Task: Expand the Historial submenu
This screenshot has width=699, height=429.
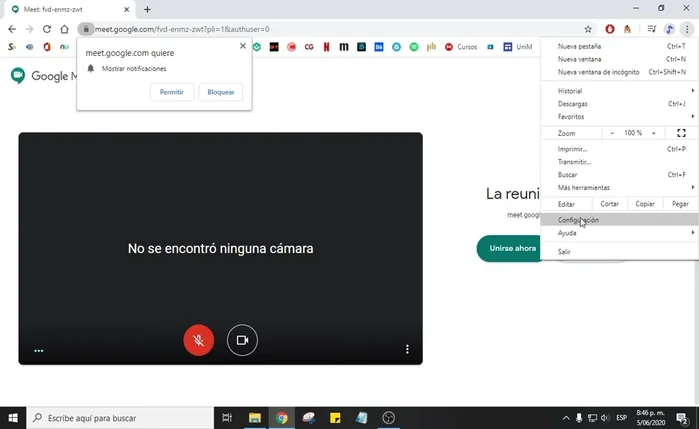Action: tap(620, 91)
